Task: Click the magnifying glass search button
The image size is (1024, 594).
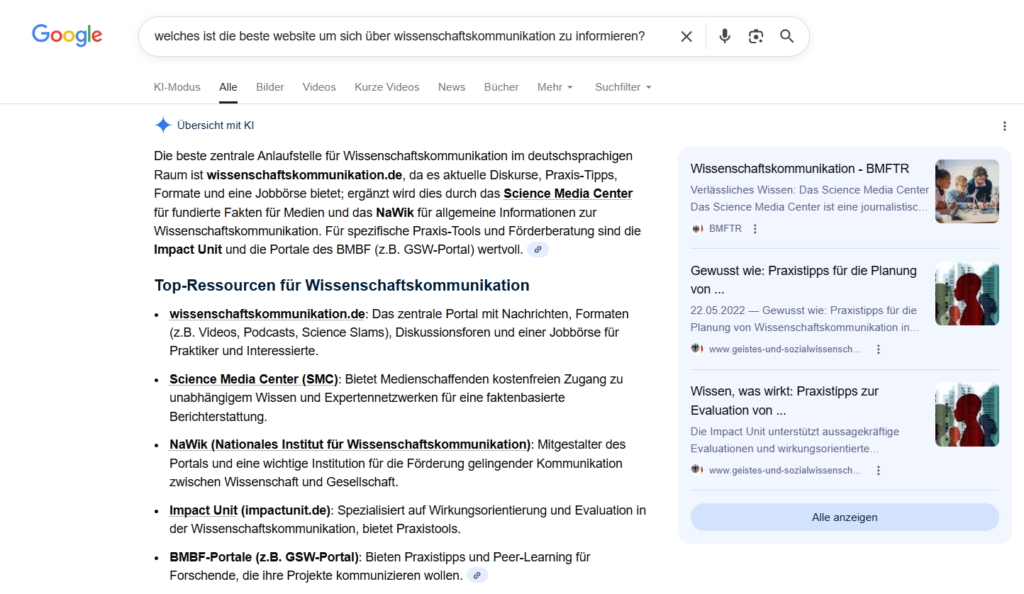Action: (787, 36)
